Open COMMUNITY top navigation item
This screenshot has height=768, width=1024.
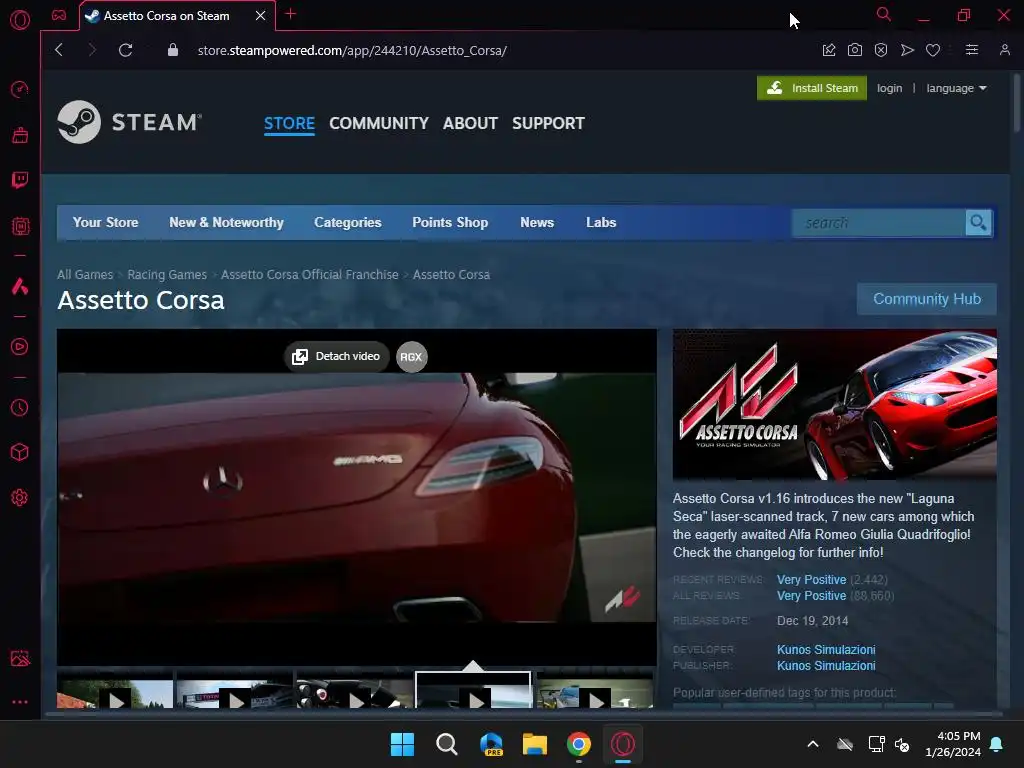point(379,123)
